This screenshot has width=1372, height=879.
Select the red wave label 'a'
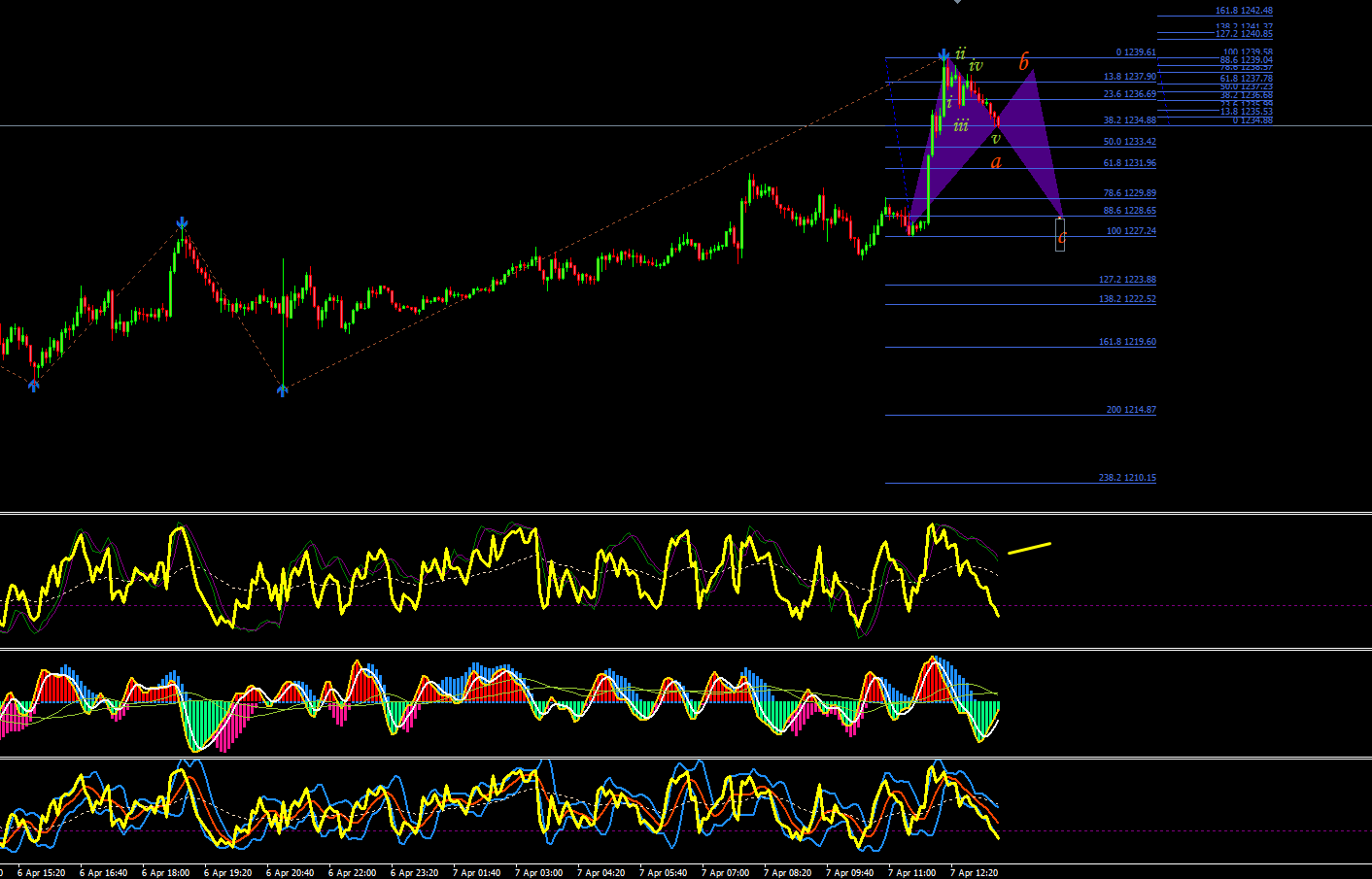(x=995, y=162)
